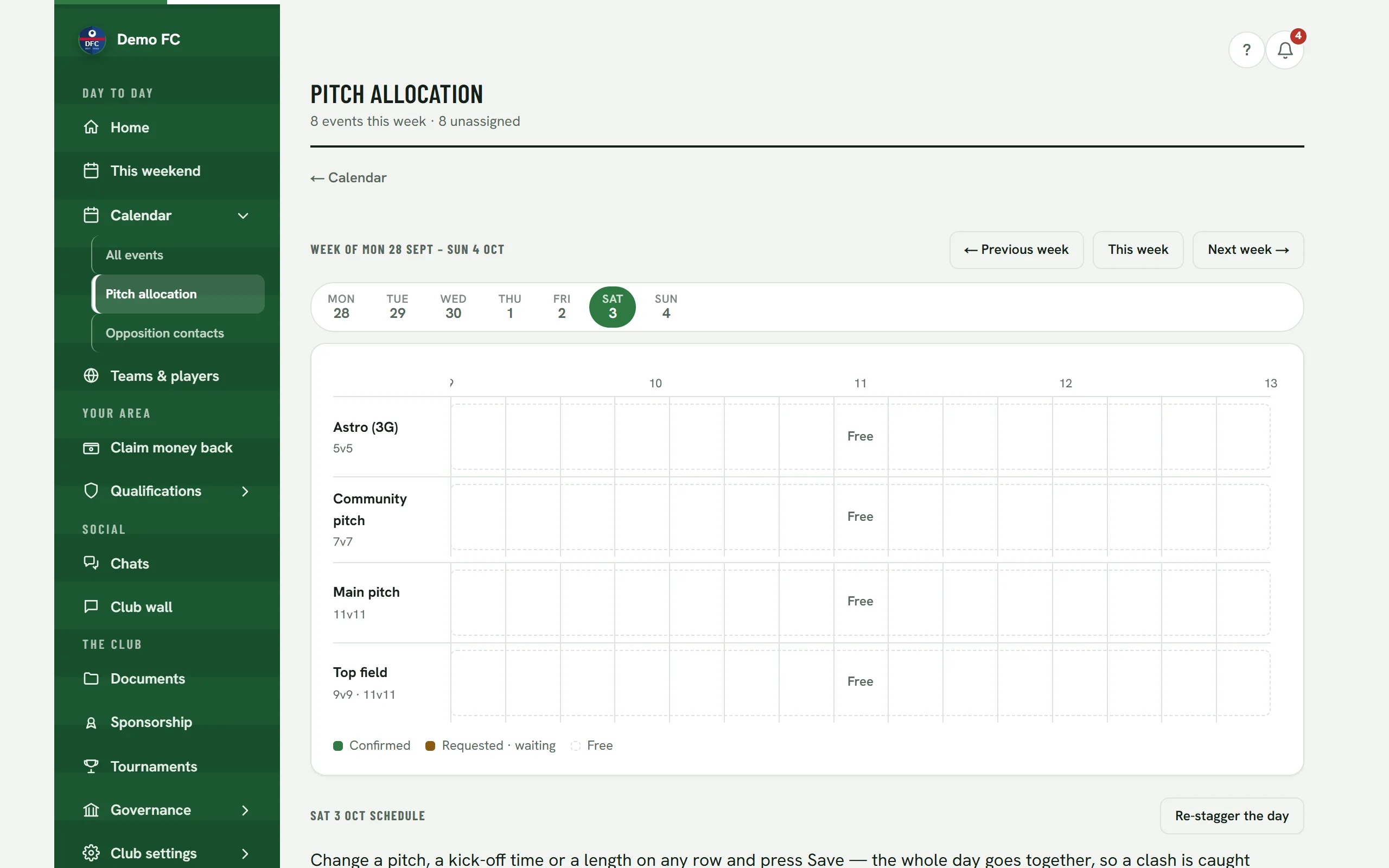
Task: Click the Chats speech bubbles icon
Action: 91,563
